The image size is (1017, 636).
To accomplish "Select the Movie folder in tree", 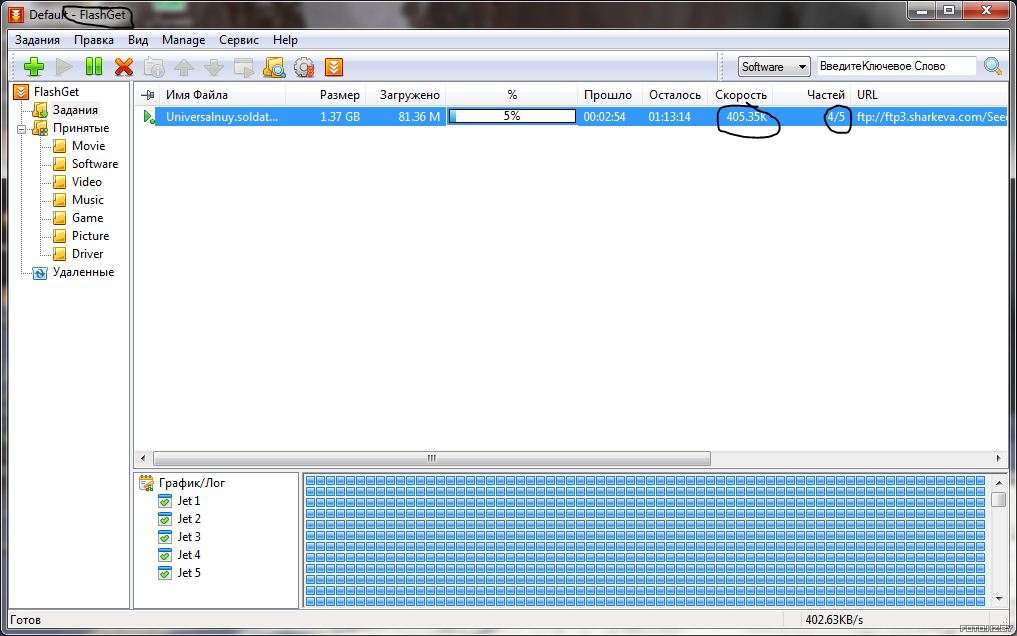I will tap(88, 146).
